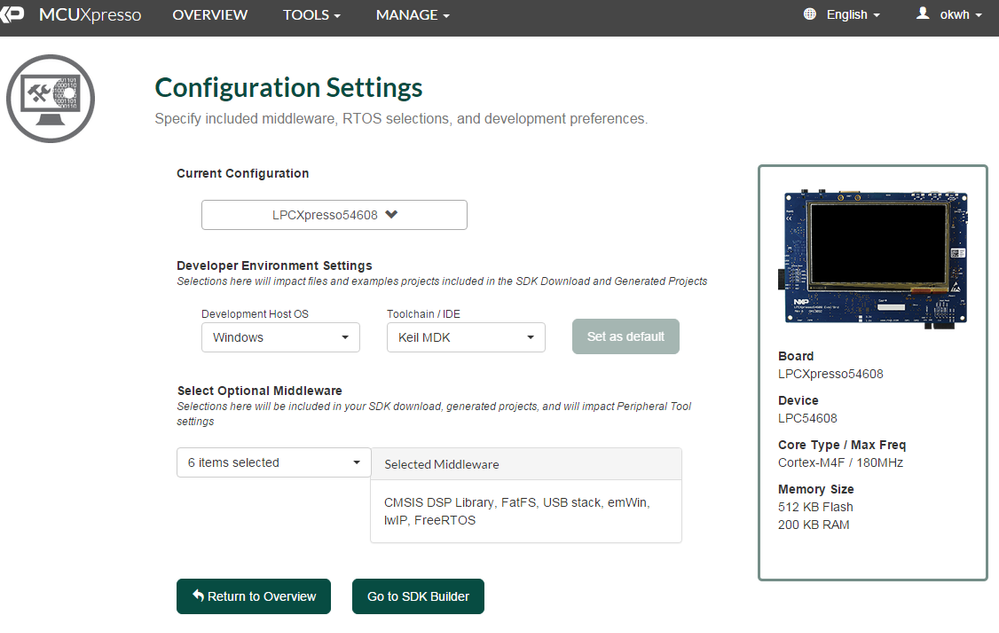This screenshot has height=633, width=999.
Task: Click Go to SDK Builder button
Action: pos(418,597)
